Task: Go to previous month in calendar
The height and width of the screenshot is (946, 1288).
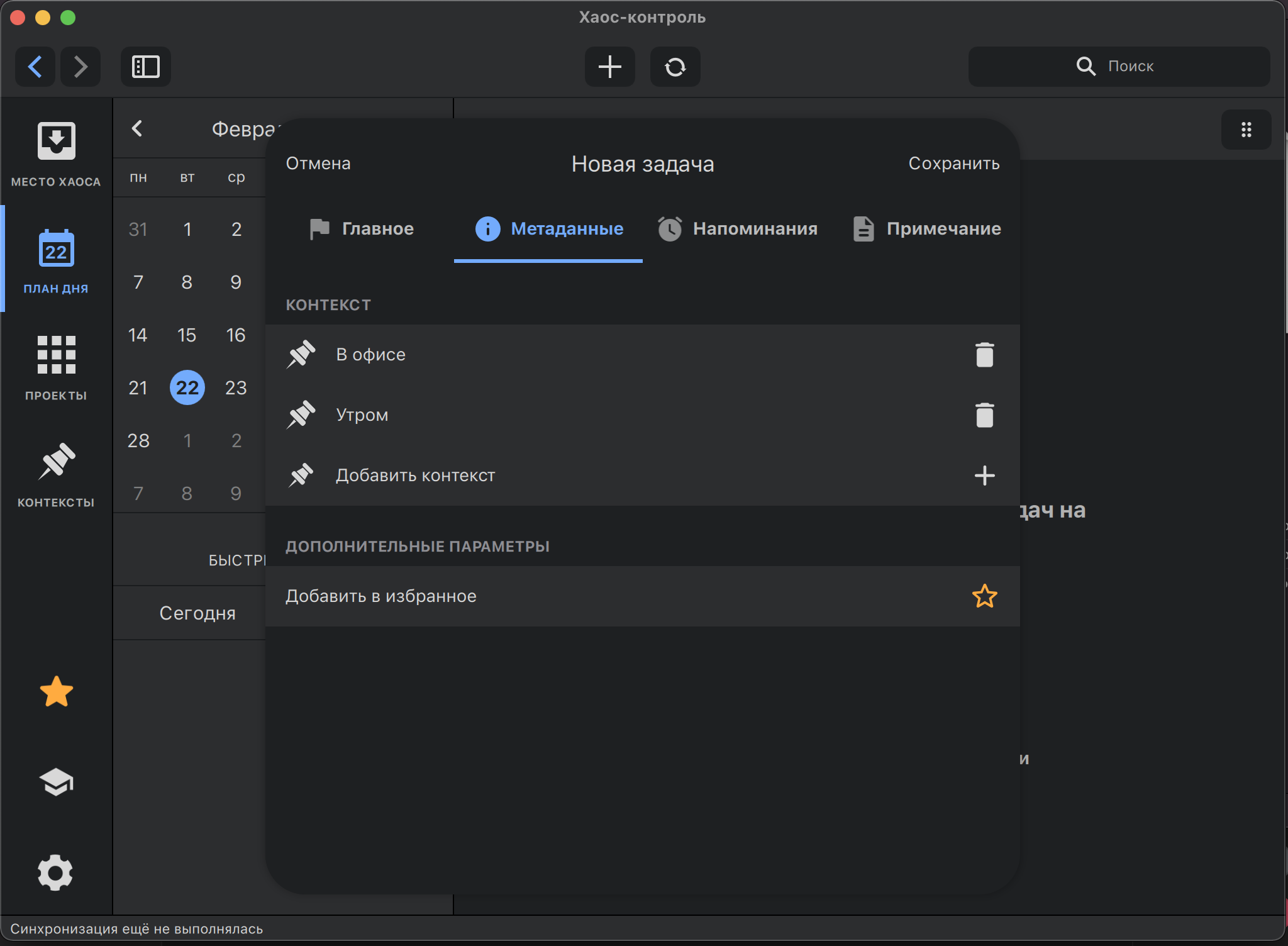Action: tap(137, 129)
